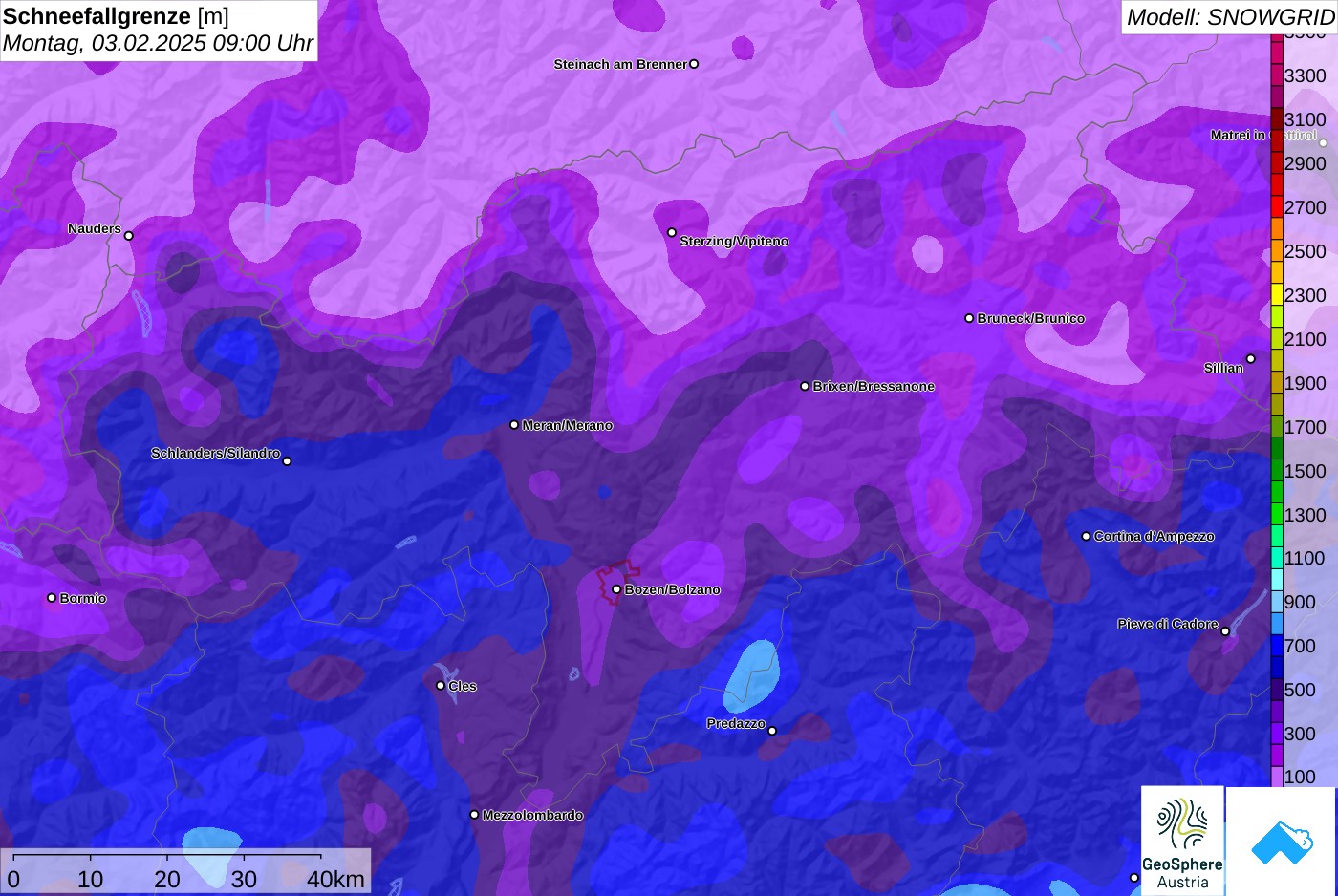Click the Sillian marker dot
This screenshot has height=896, width=1338.
coord(1251,359)
